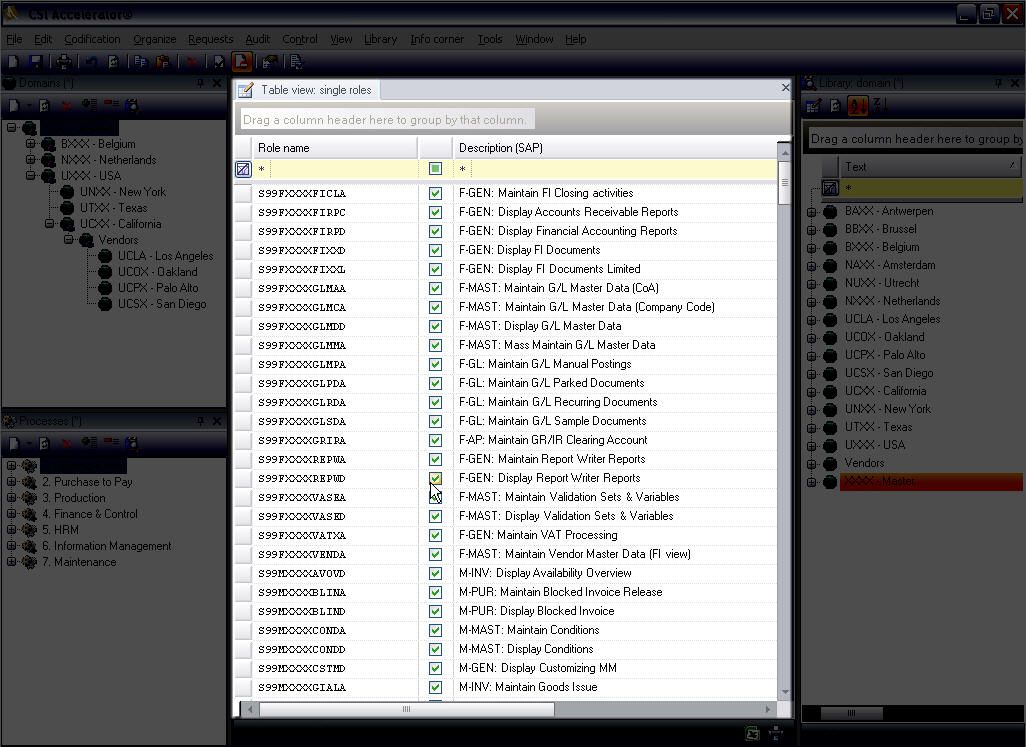The image size is (1026, 747).
Task: Uncheck the checkbox for role S99FXXXXFICLA
Action: coord(435,194)
